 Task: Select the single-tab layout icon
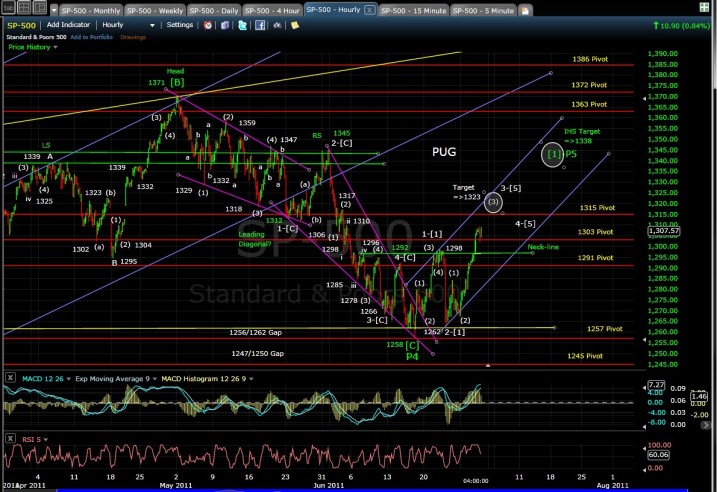[9, 7]
